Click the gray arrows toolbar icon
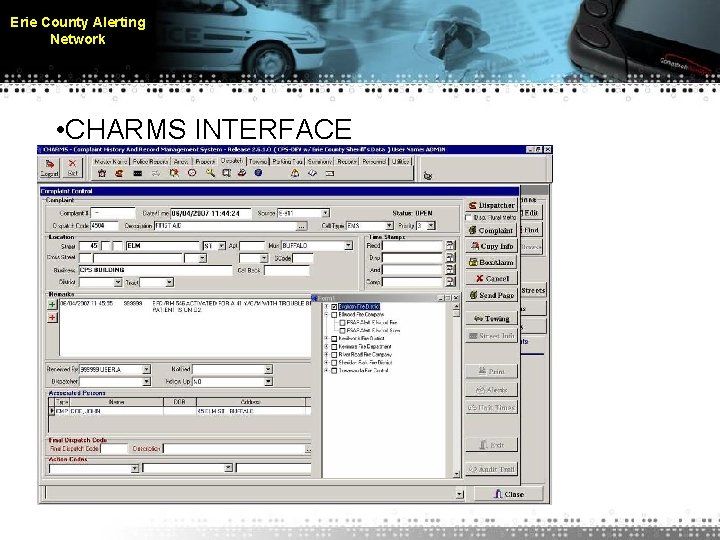720x540 pixels. (x=156, y=173)
